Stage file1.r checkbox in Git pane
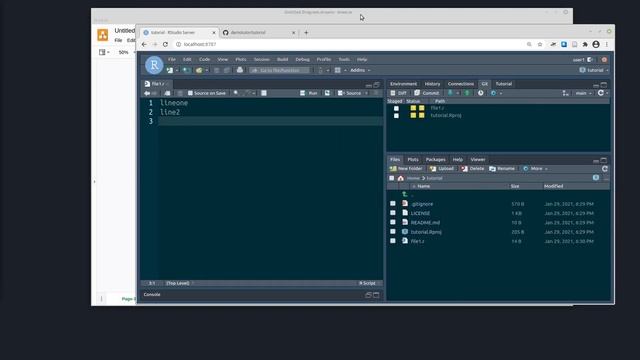 (396, 108)
